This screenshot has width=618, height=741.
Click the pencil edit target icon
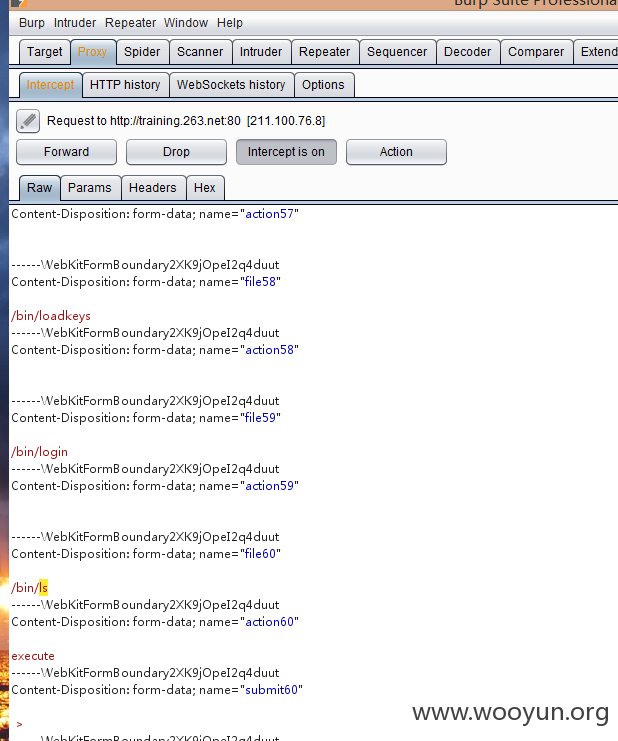pyautogui.click(x=28, y=121)
